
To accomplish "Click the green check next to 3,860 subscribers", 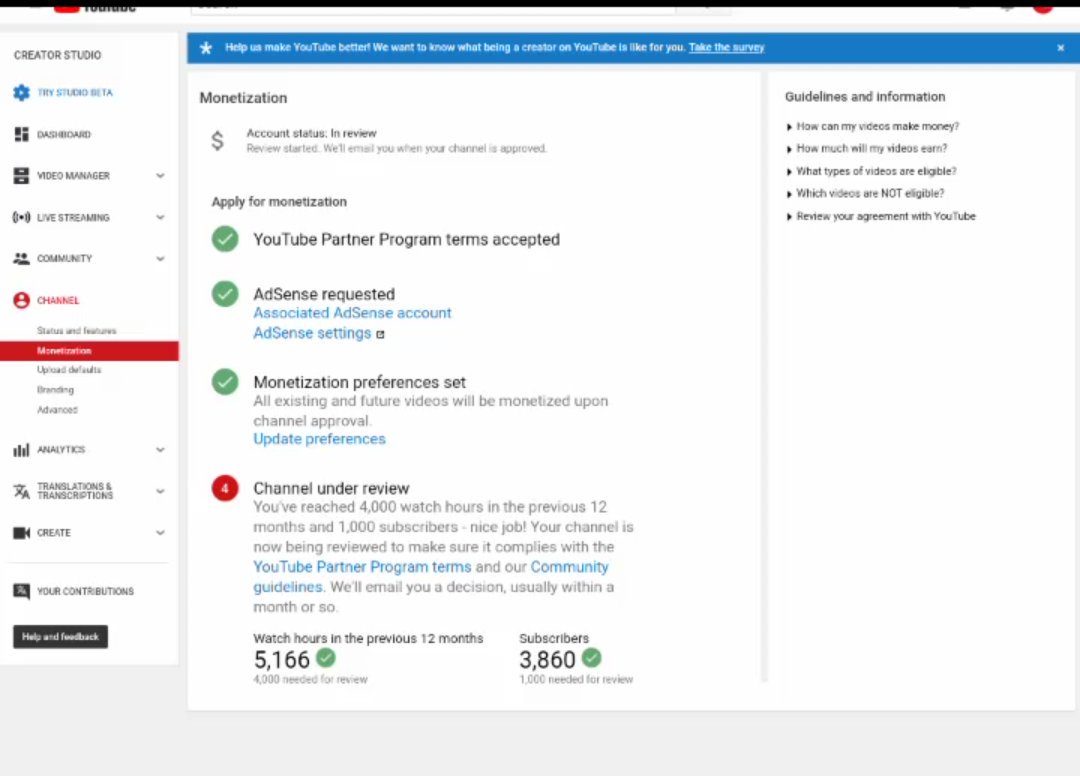I will [x=592, y=658].
